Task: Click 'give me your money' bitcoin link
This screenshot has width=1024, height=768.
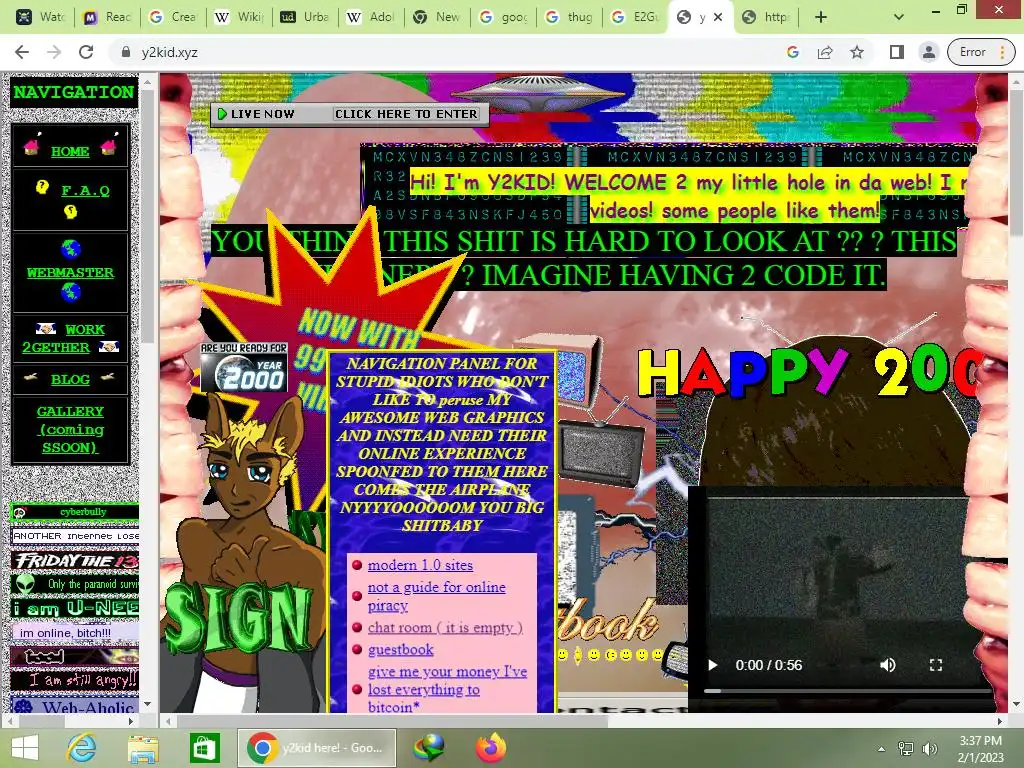Action: (447, 689)
